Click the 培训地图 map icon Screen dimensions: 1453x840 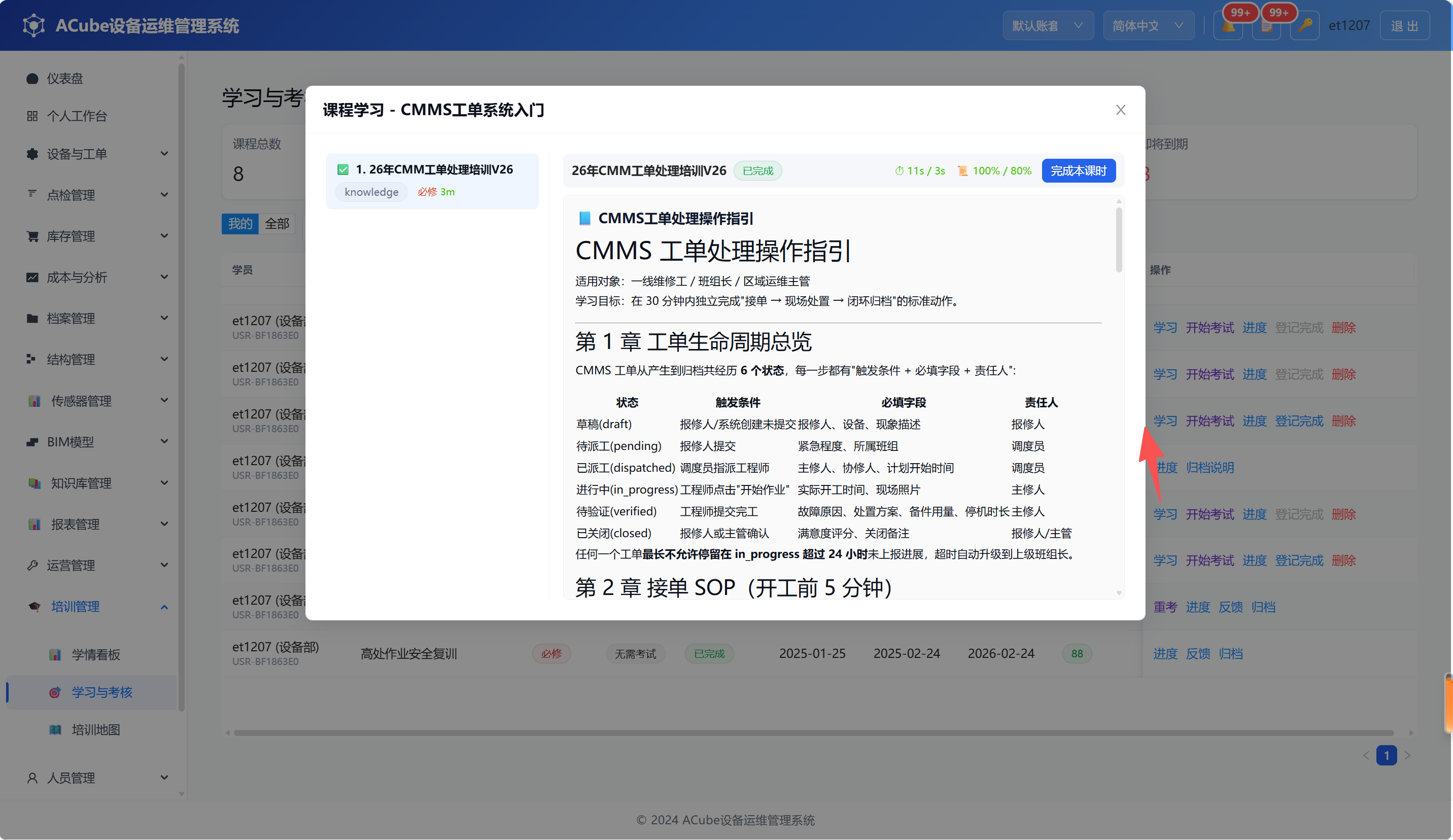(55, 730)
